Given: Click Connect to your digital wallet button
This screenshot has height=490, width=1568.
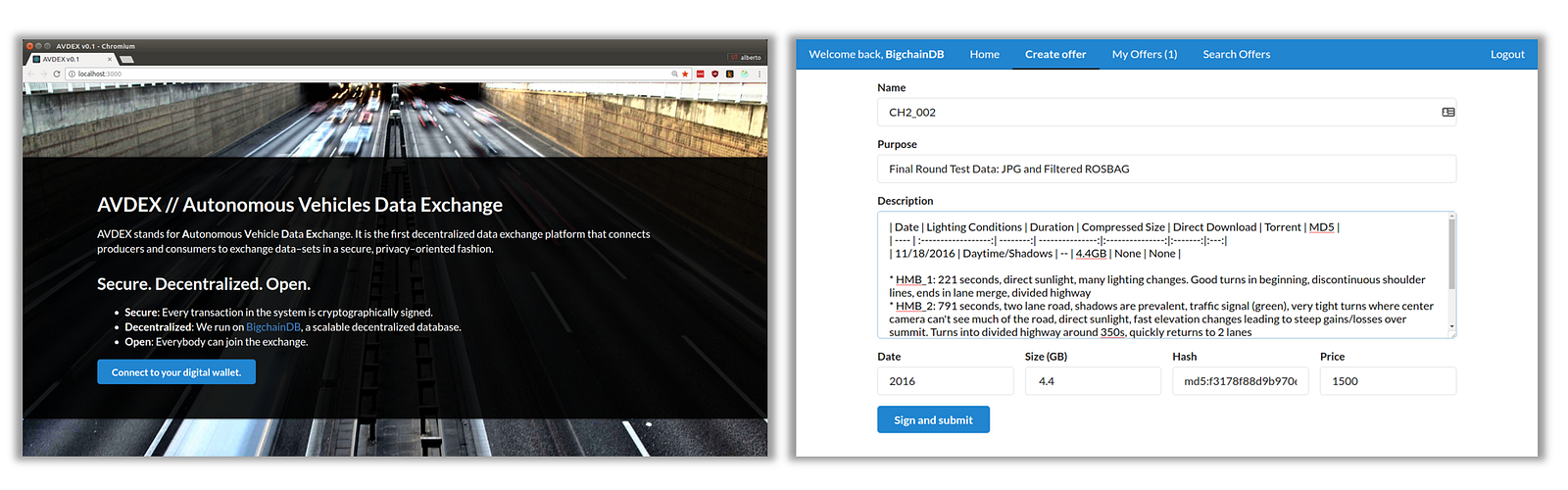Looking at the screenshot, I should click(176, 372).
